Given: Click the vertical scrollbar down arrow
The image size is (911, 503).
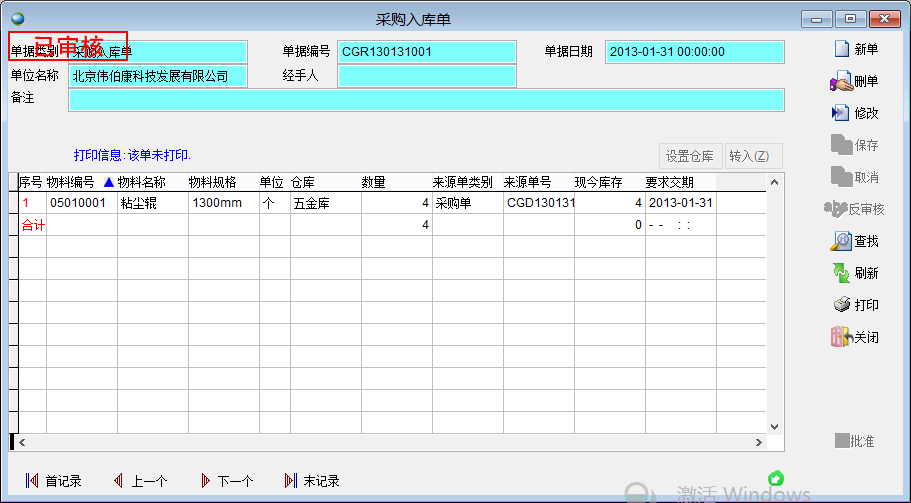Looking at the screenshot, I should 772,426.
